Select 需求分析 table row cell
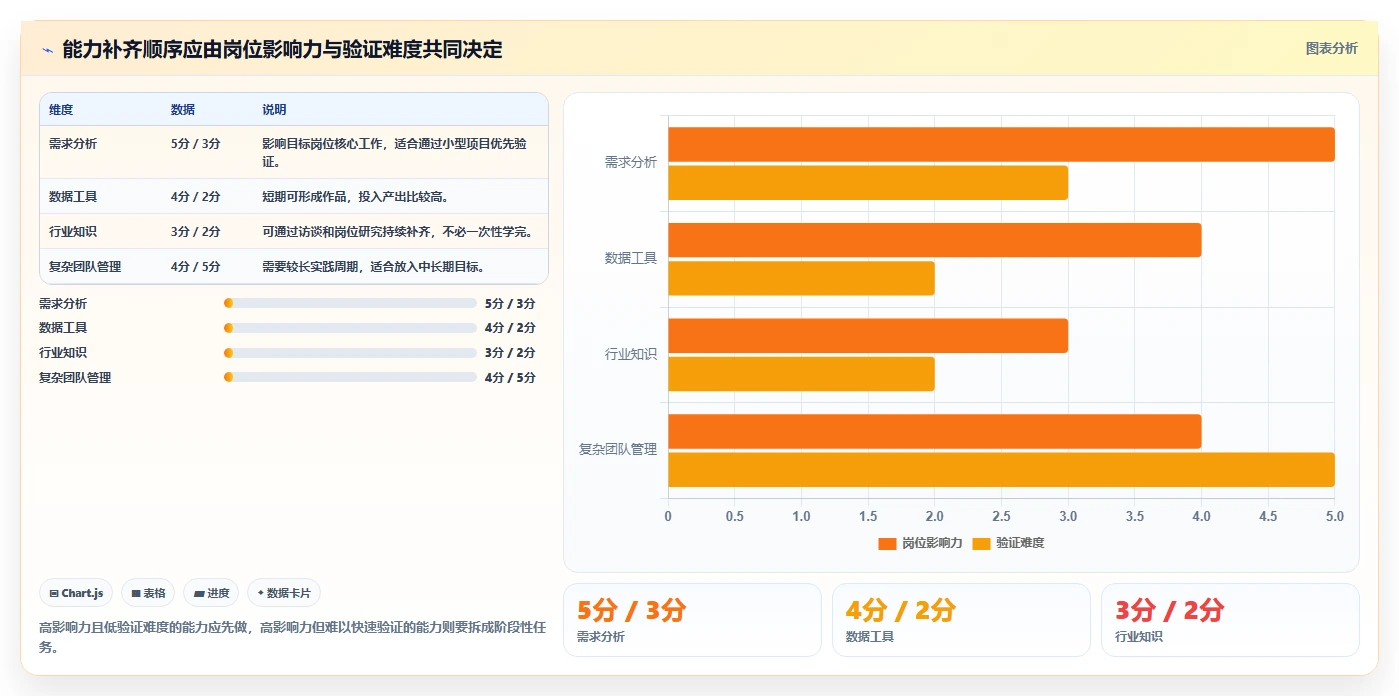Screen dimensions: 1399x696 73,143
